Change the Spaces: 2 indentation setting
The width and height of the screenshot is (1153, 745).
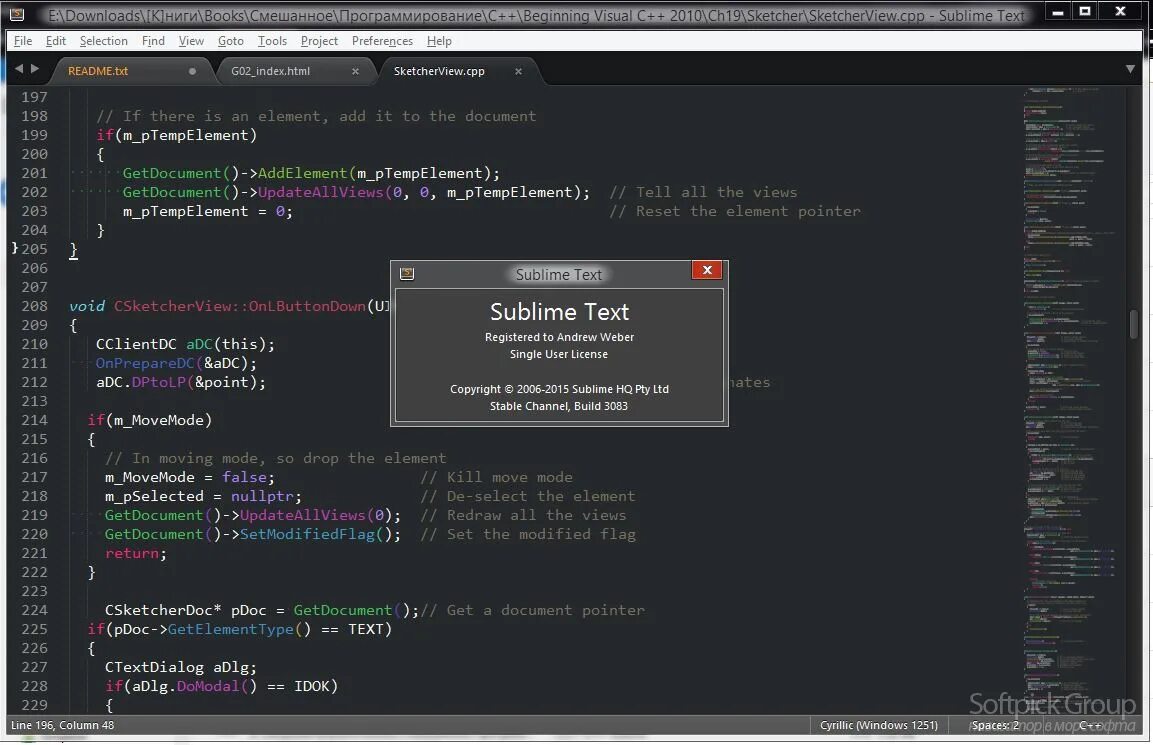995,725
